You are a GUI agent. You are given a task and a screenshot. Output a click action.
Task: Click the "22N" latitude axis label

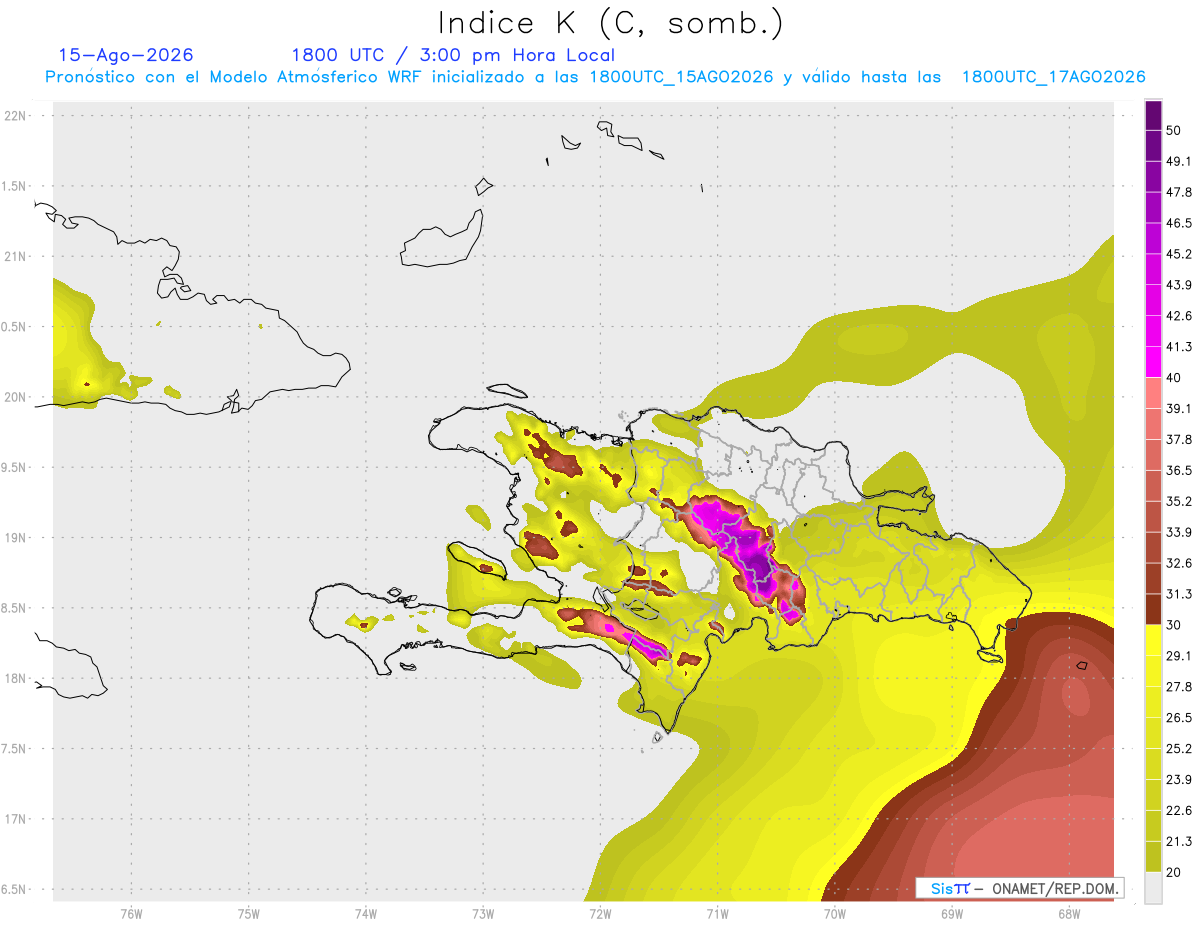pos(15,116)
